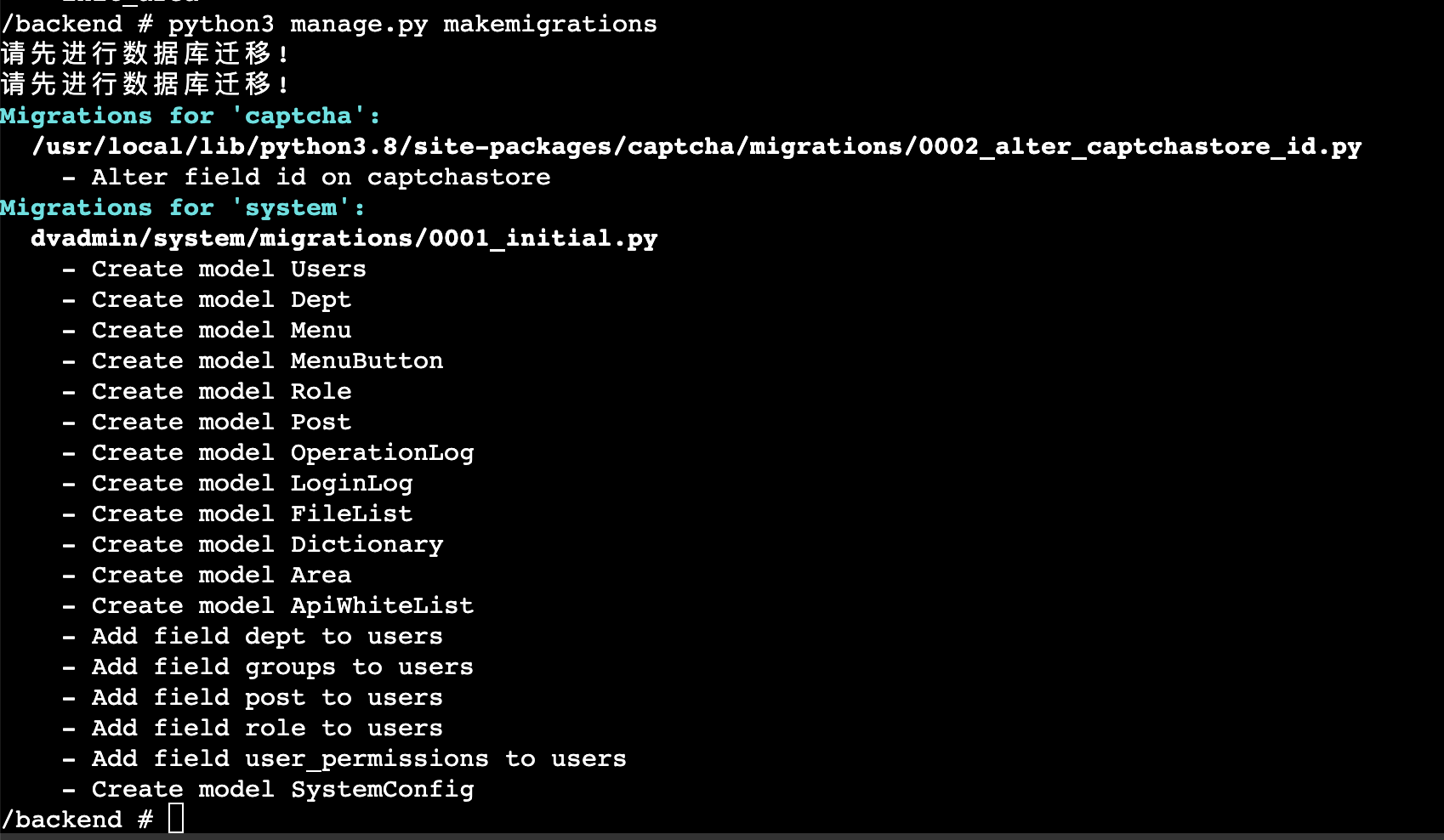
Task: Click the "Create model LoginLog" line
Action: pyautogui.click(x=237, y=483)
